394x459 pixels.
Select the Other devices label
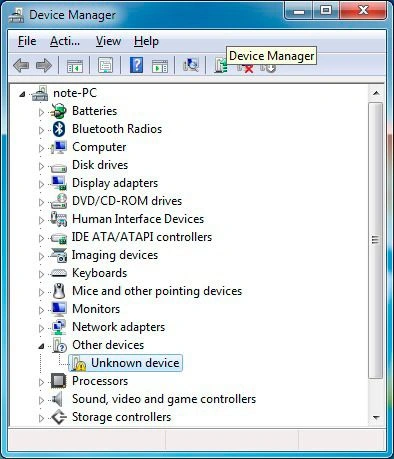pos(108,345)
